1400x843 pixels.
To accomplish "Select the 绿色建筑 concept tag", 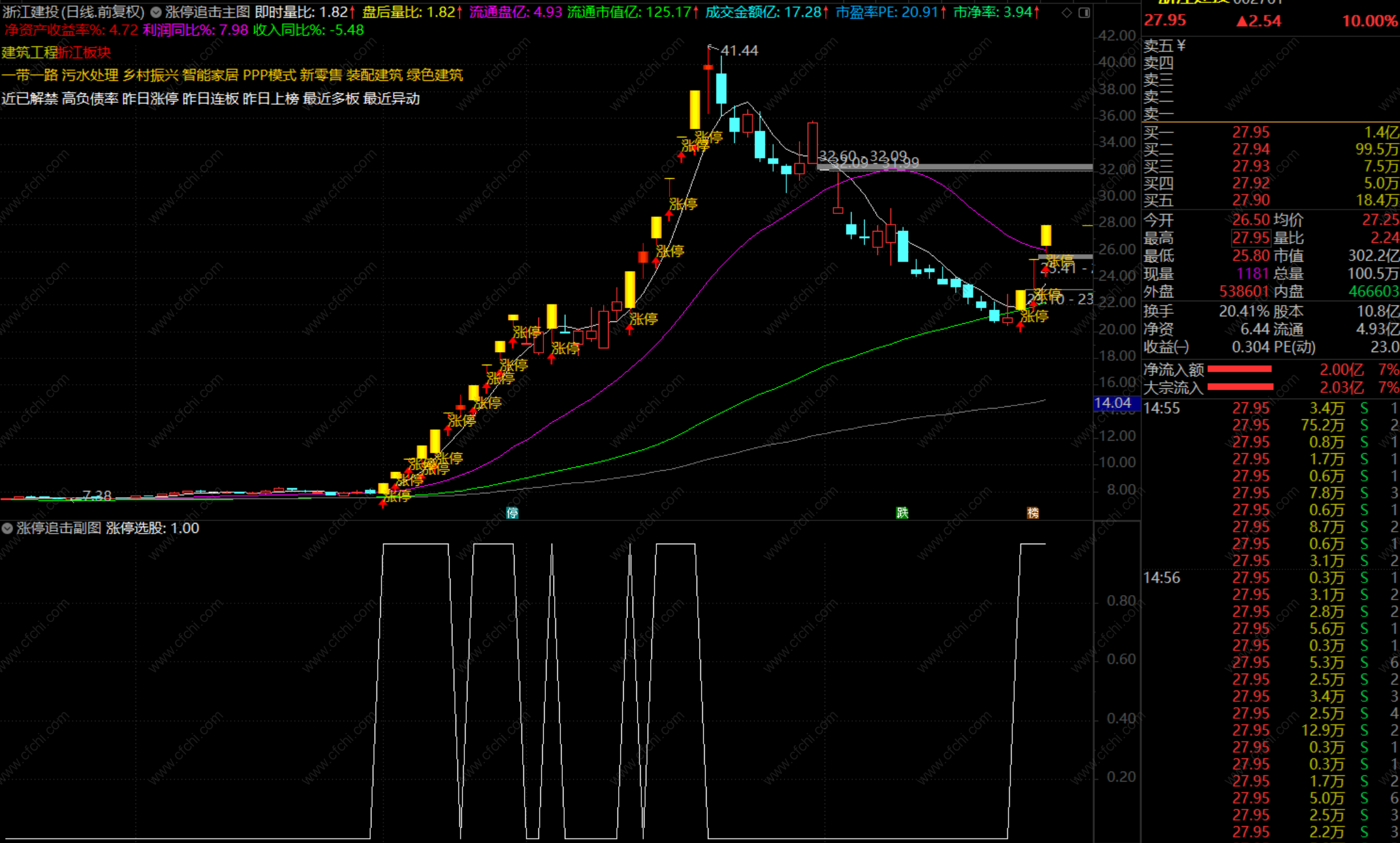I will (x=434, y=75).
